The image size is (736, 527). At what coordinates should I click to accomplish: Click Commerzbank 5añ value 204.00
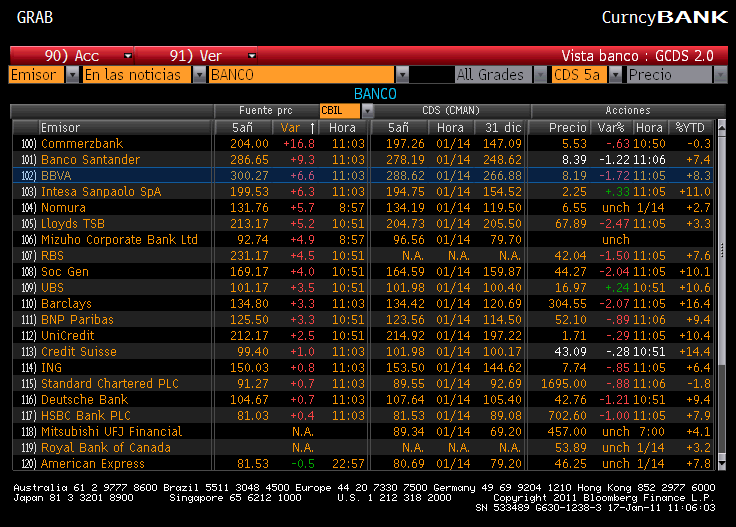click(x=249, y=144)
